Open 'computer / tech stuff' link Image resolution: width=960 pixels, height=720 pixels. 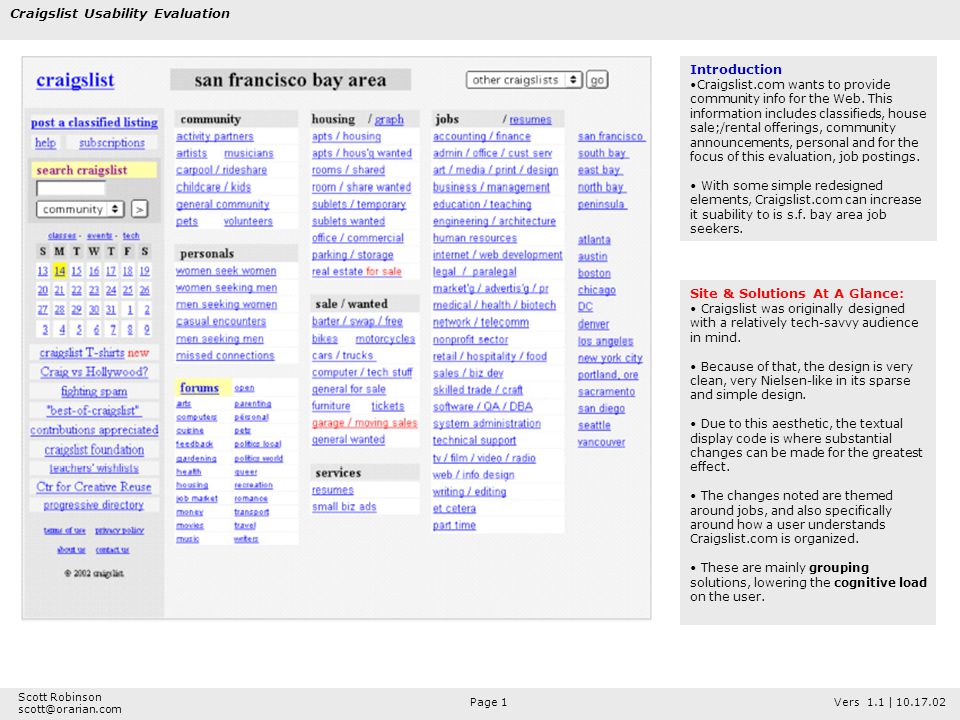click(362, 372)
